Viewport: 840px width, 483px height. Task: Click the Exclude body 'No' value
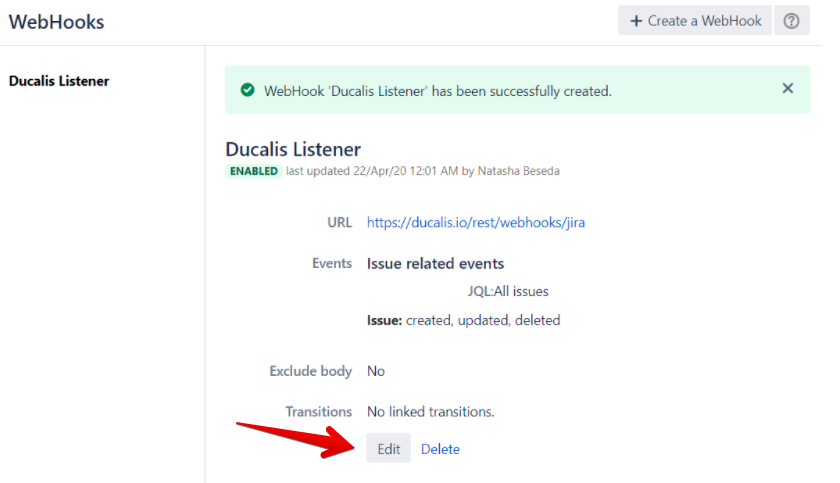376,371
